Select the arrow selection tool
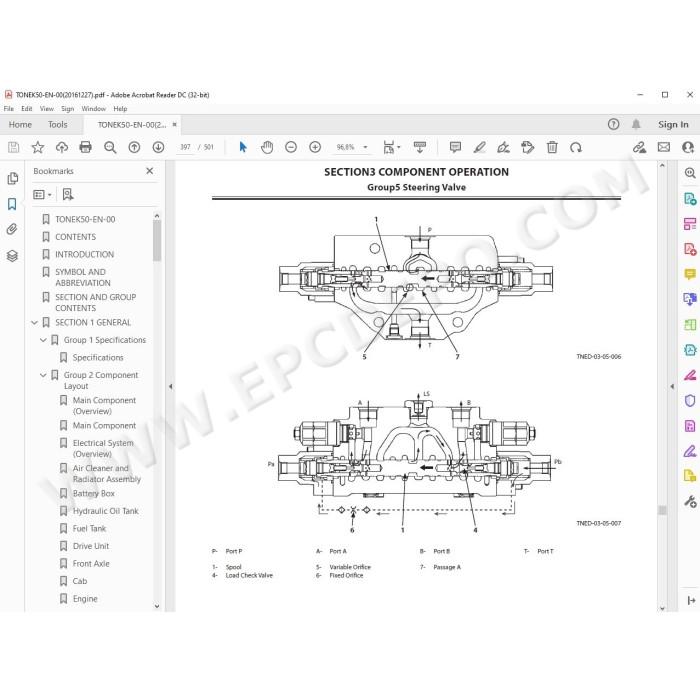The height and width of the screenshot is (700, 700). (x=243, y=147)
